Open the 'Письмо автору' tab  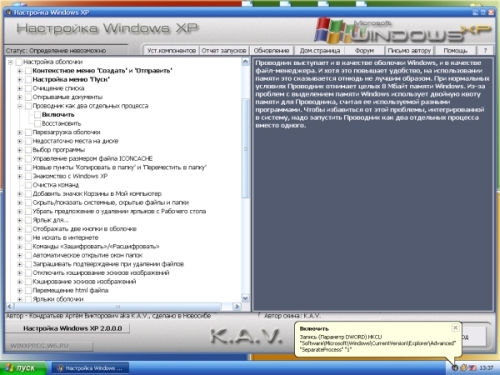point(409,51)
